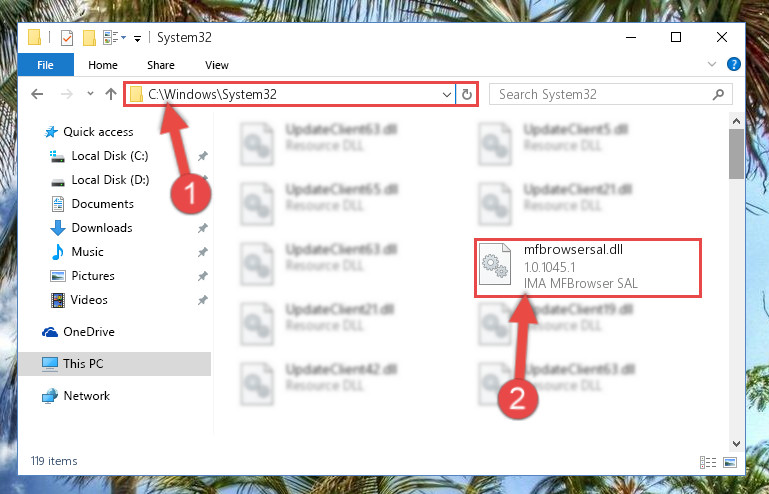Image resolution: width=769 pixels, height=494 pixels.
Task: Go up one folder level
Action: [111, 94]
